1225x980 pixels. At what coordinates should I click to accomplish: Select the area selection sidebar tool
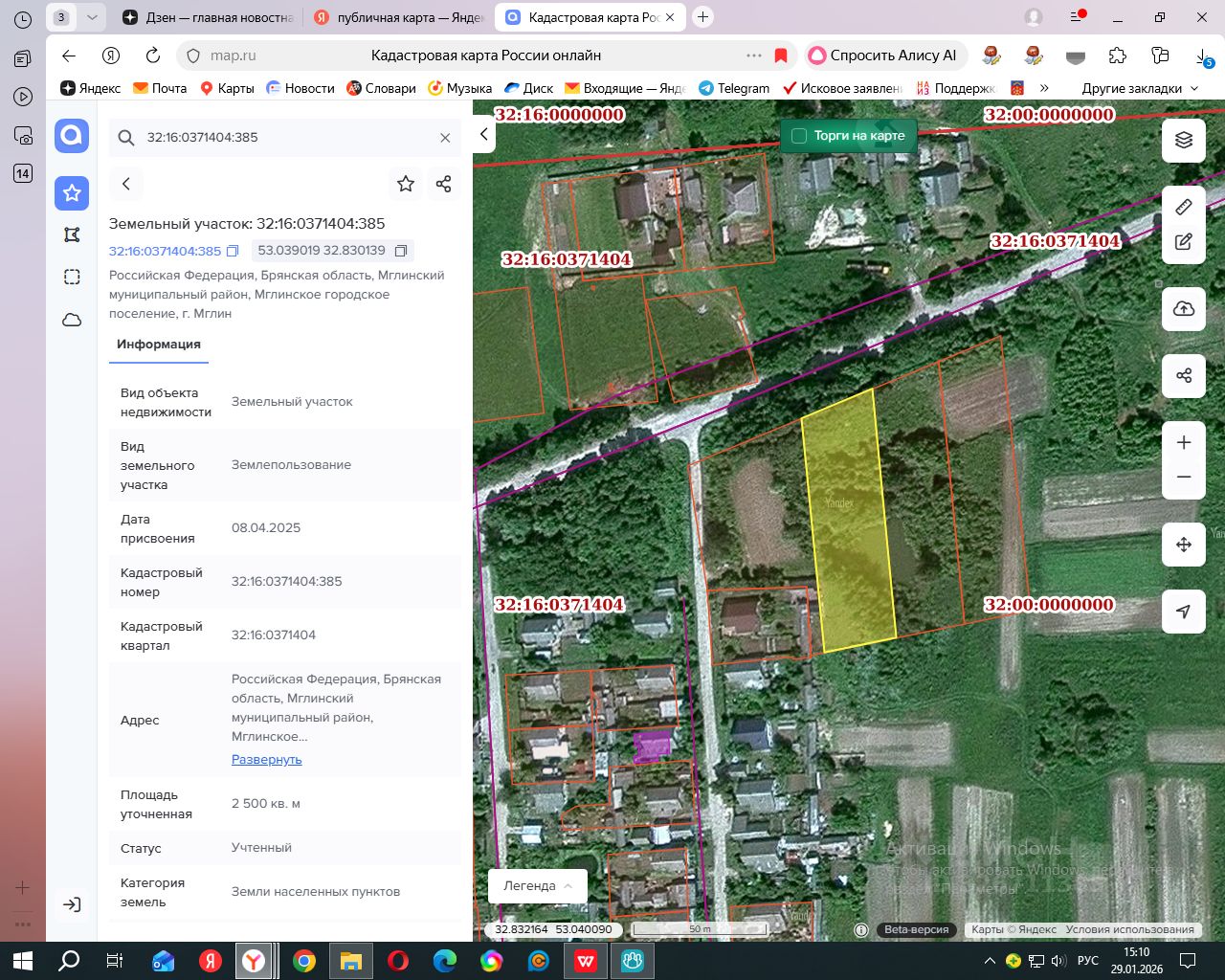pyautogui.click(x=72, y=278)
